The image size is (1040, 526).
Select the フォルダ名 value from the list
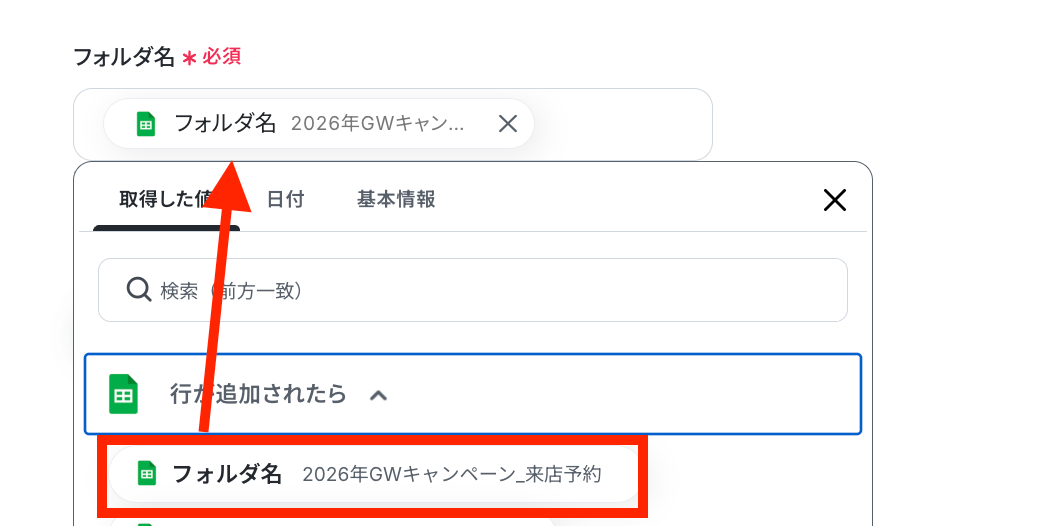tap(374, 474)
